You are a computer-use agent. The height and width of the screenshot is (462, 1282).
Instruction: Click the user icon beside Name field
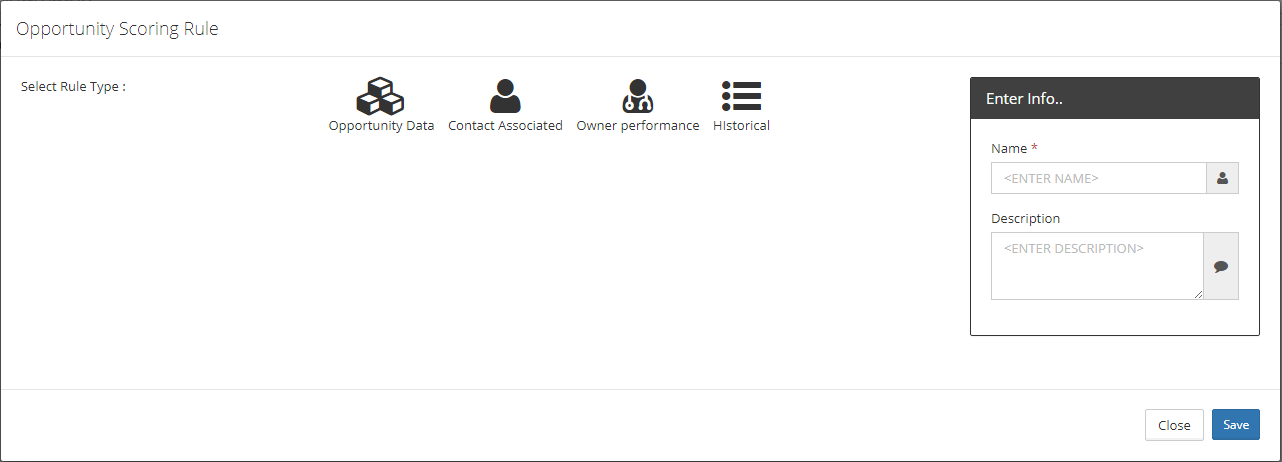tap(1222, 178)
